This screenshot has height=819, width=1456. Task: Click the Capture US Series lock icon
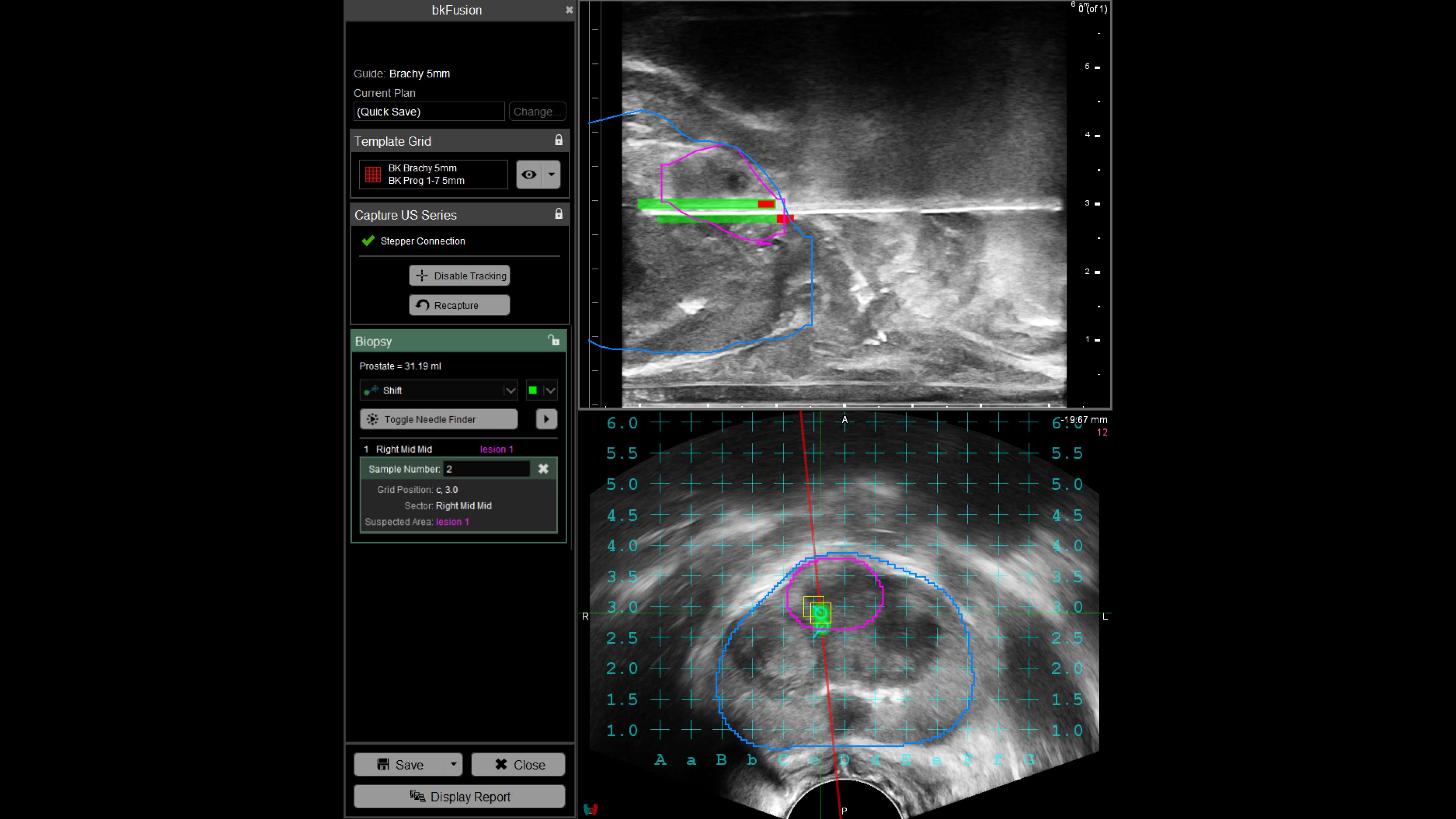point(559,213)
